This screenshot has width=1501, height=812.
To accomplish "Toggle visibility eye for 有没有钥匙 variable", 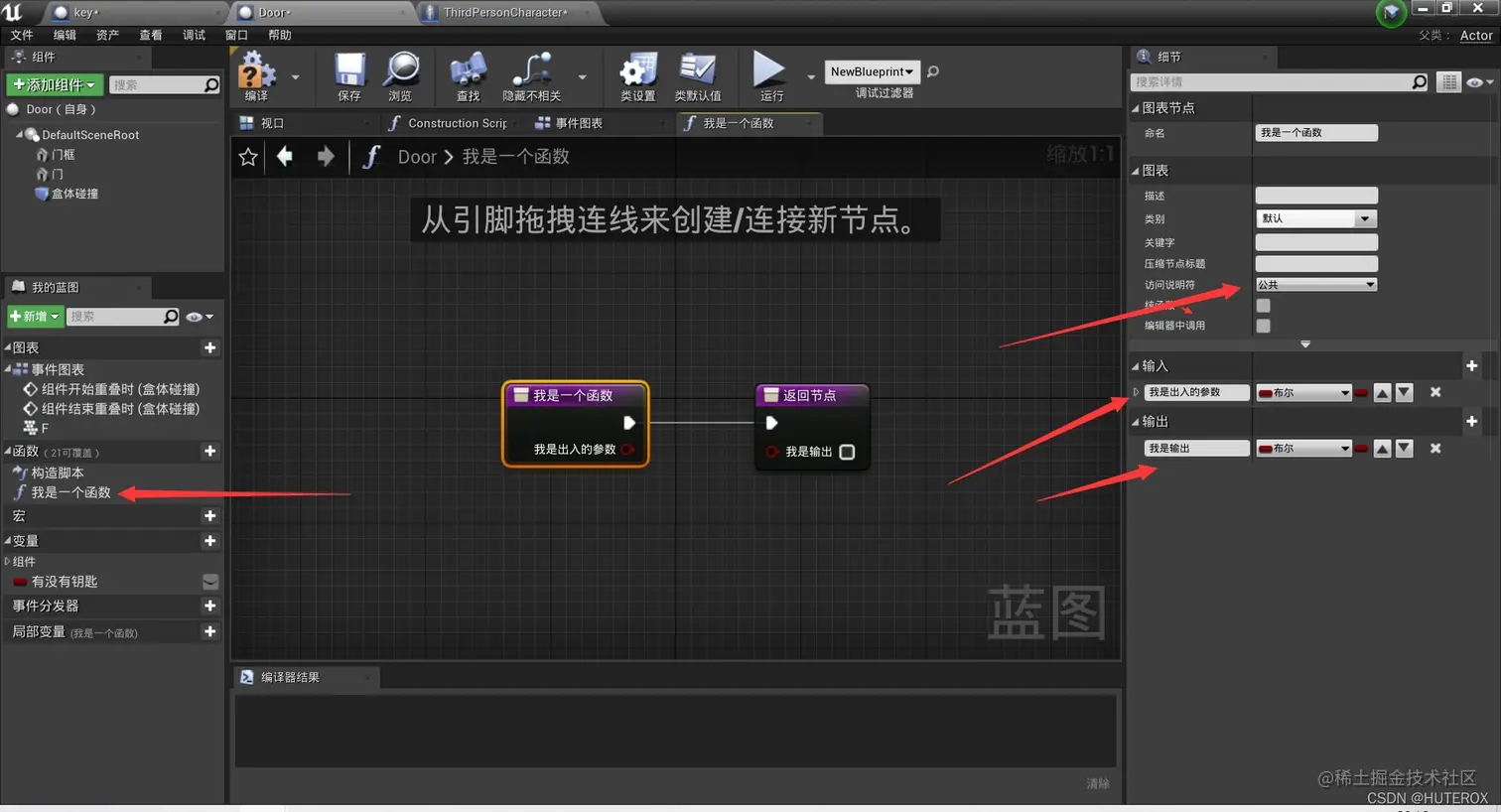I will click(209, 582).
